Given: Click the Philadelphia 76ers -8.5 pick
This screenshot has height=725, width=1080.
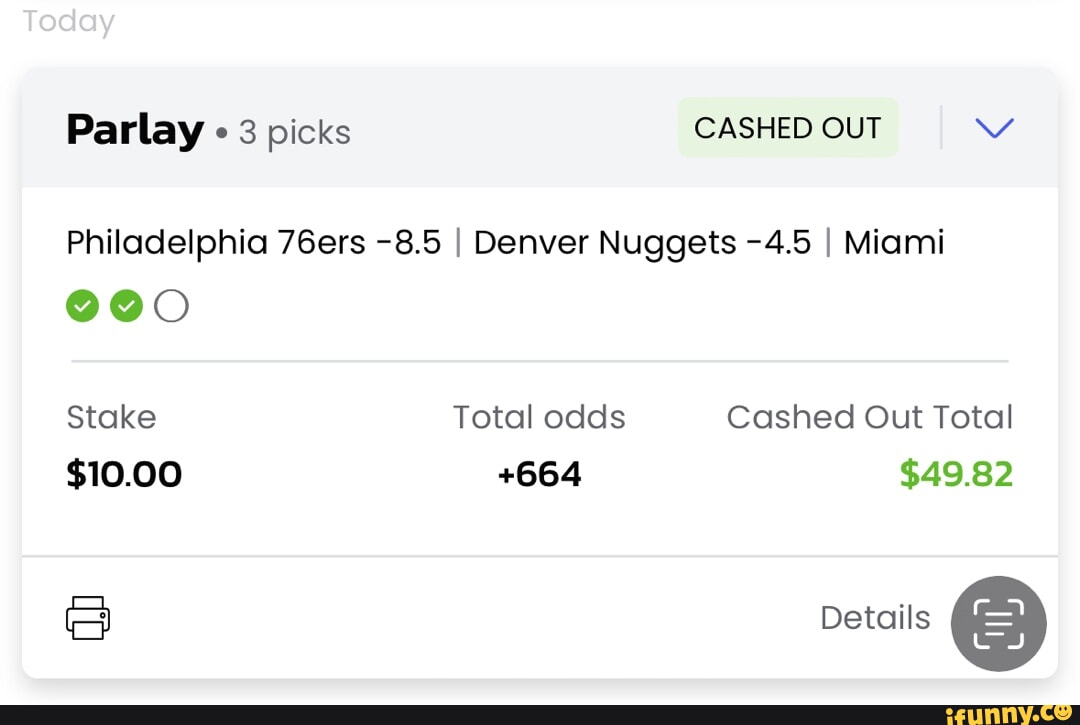Looking at the screenshot, I should 253,242.
